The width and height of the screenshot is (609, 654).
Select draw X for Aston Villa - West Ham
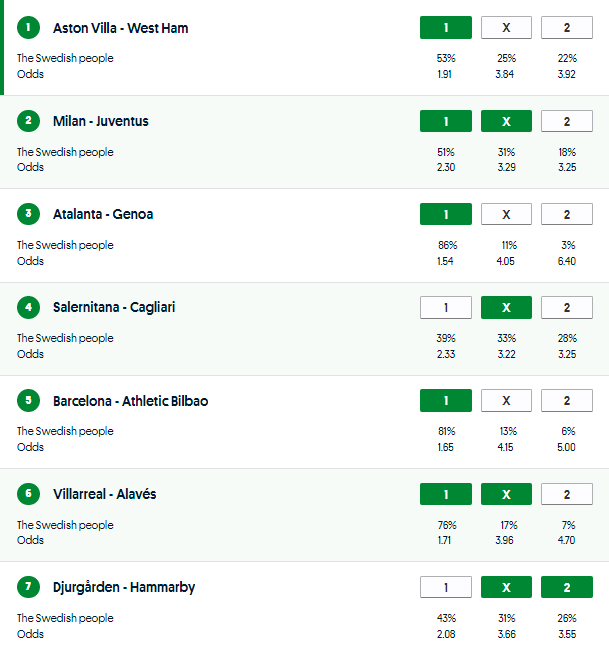(x=506, y=28)
